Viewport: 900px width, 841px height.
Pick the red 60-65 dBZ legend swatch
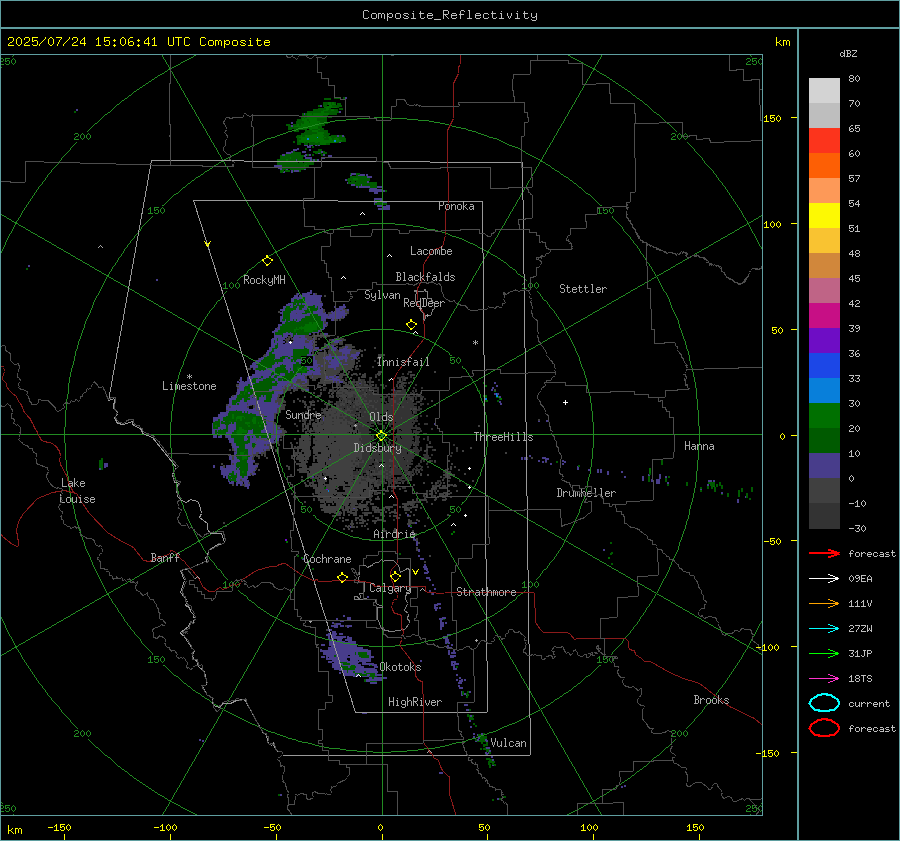pyautogui.click(x=824, y=141)
